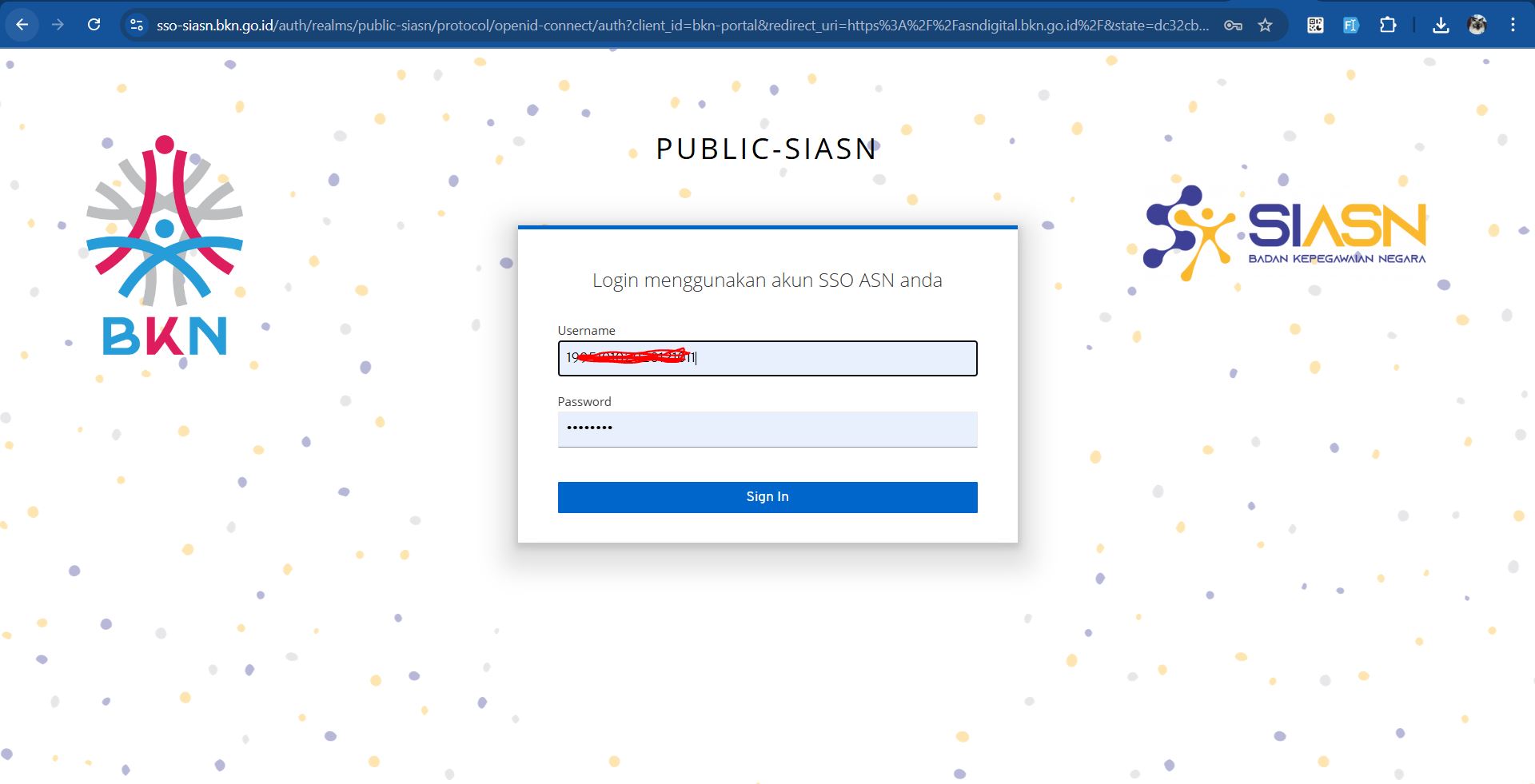Click the browser forward arrow
This screenshot has width=1535, height=784.
pos(58,25)
